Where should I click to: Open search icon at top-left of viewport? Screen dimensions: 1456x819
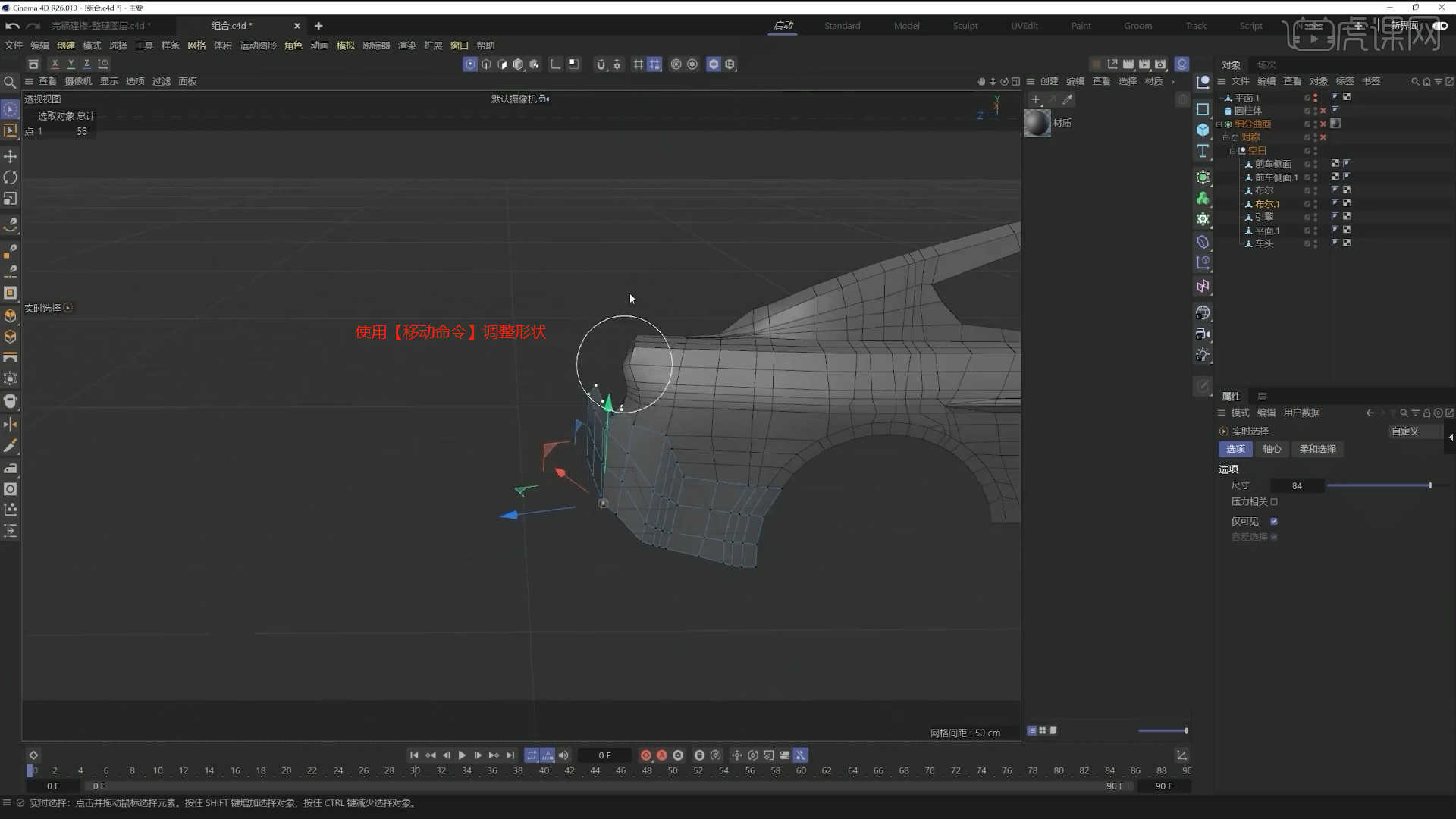click(x=10, y=82)
